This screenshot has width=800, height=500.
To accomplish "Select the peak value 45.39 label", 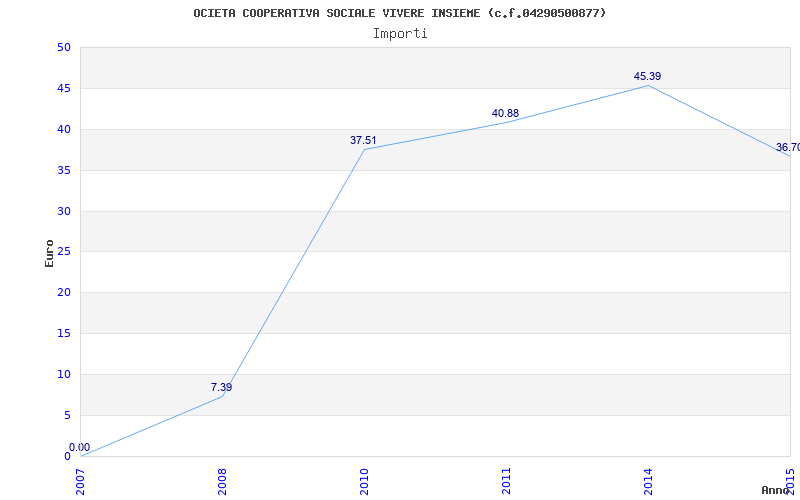I will coord(647,76).
